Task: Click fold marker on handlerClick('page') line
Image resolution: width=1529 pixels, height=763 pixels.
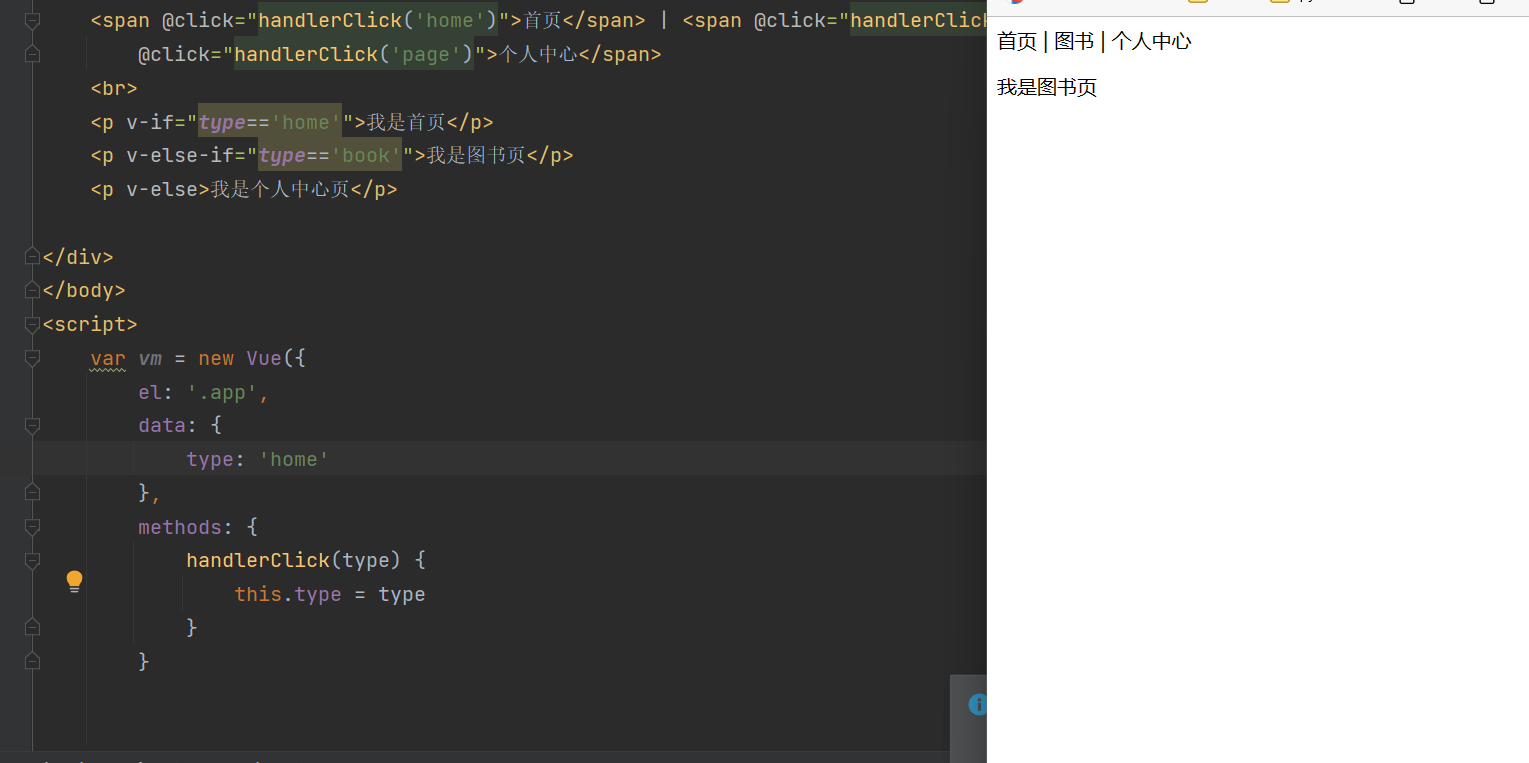Action: pyautogui.click(x=32, y=54)
